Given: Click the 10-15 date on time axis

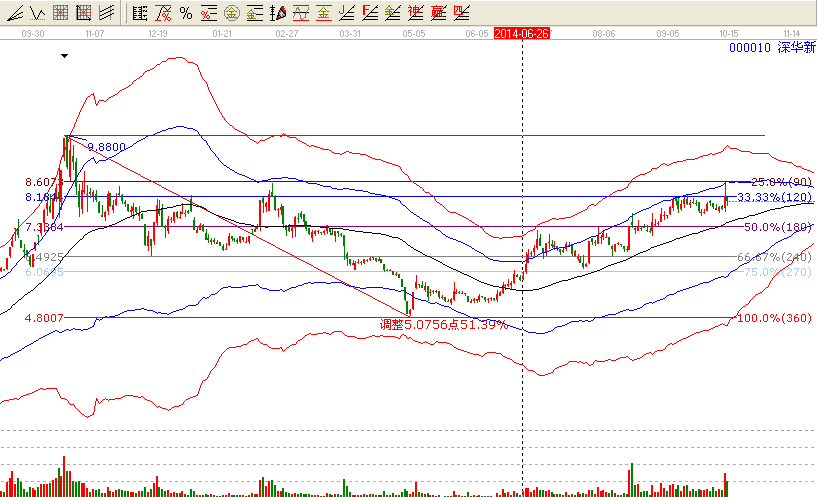Looking at the screenshot, I should click(x=730, y=33).
